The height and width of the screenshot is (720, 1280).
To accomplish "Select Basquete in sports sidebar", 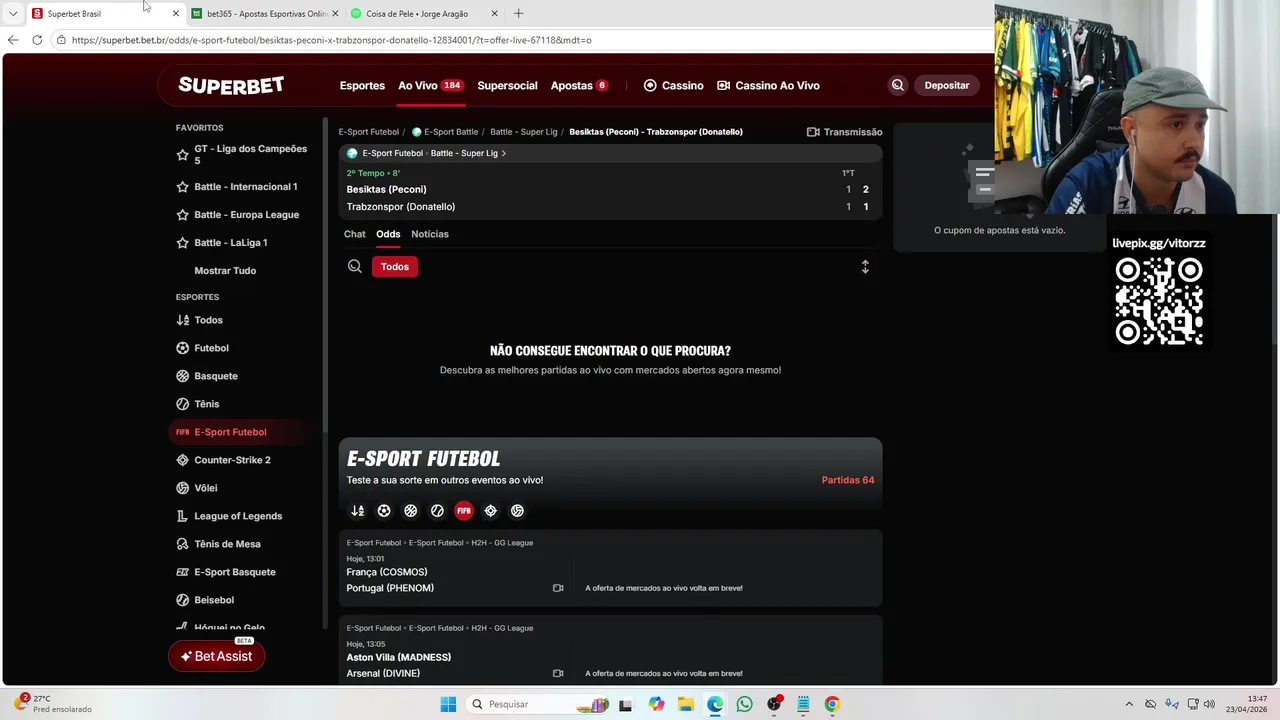I will click(215, 376).
